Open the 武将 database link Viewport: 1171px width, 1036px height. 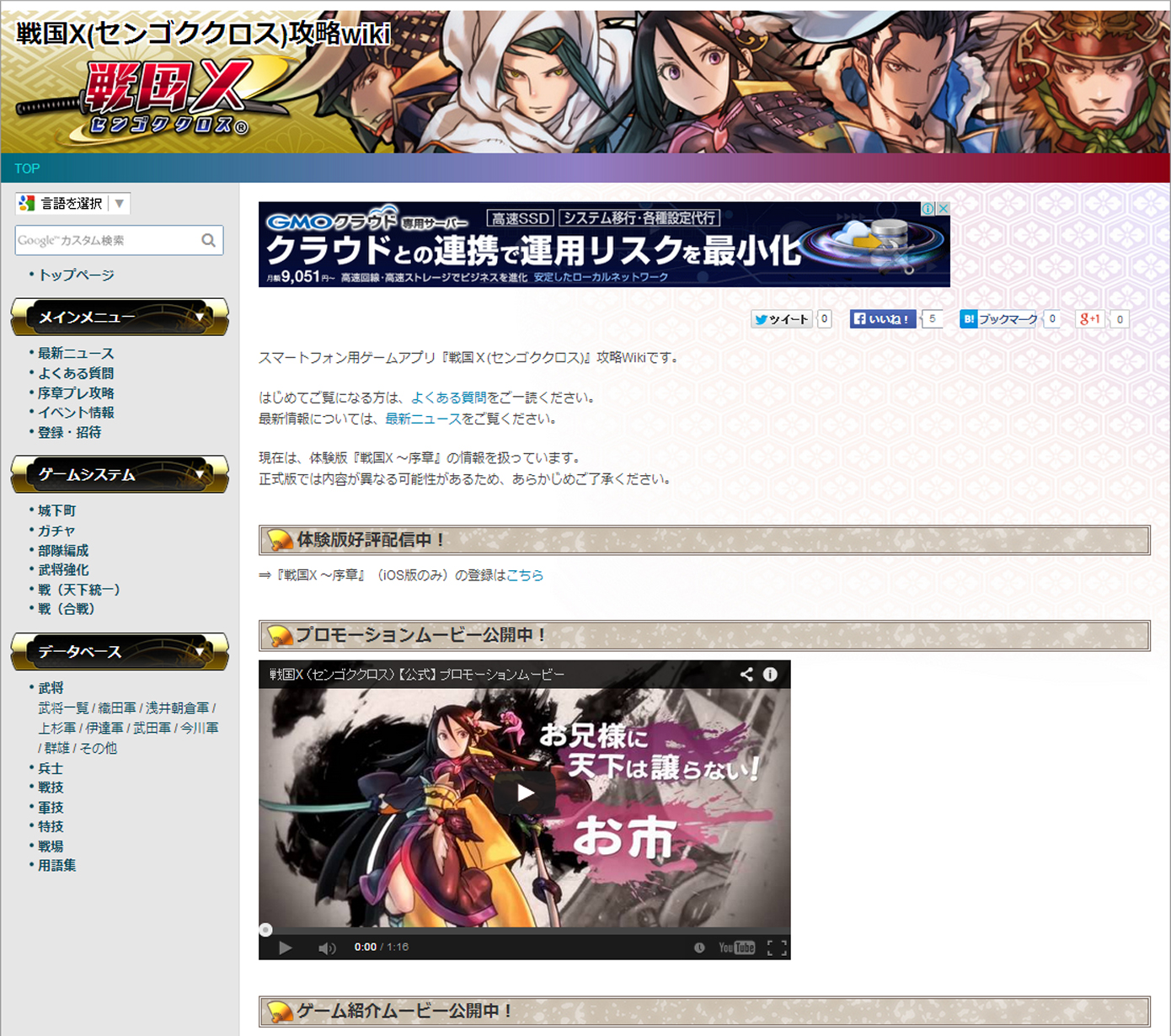pos(51,688)
